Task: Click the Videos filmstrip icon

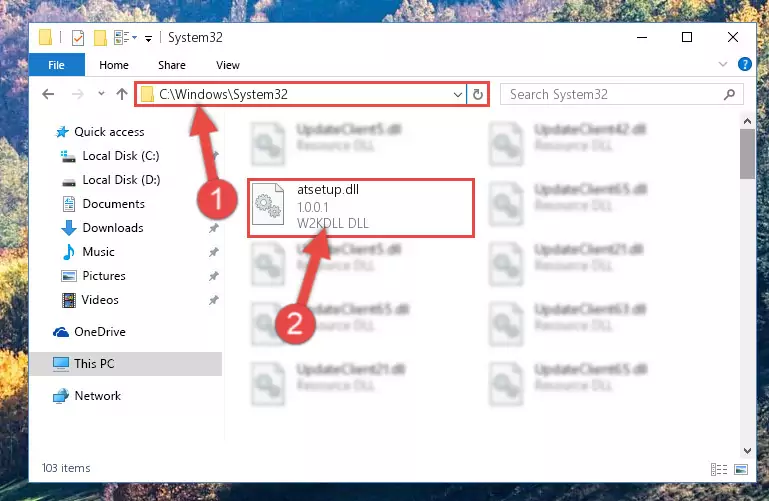Action: click(x=69, y=300)
